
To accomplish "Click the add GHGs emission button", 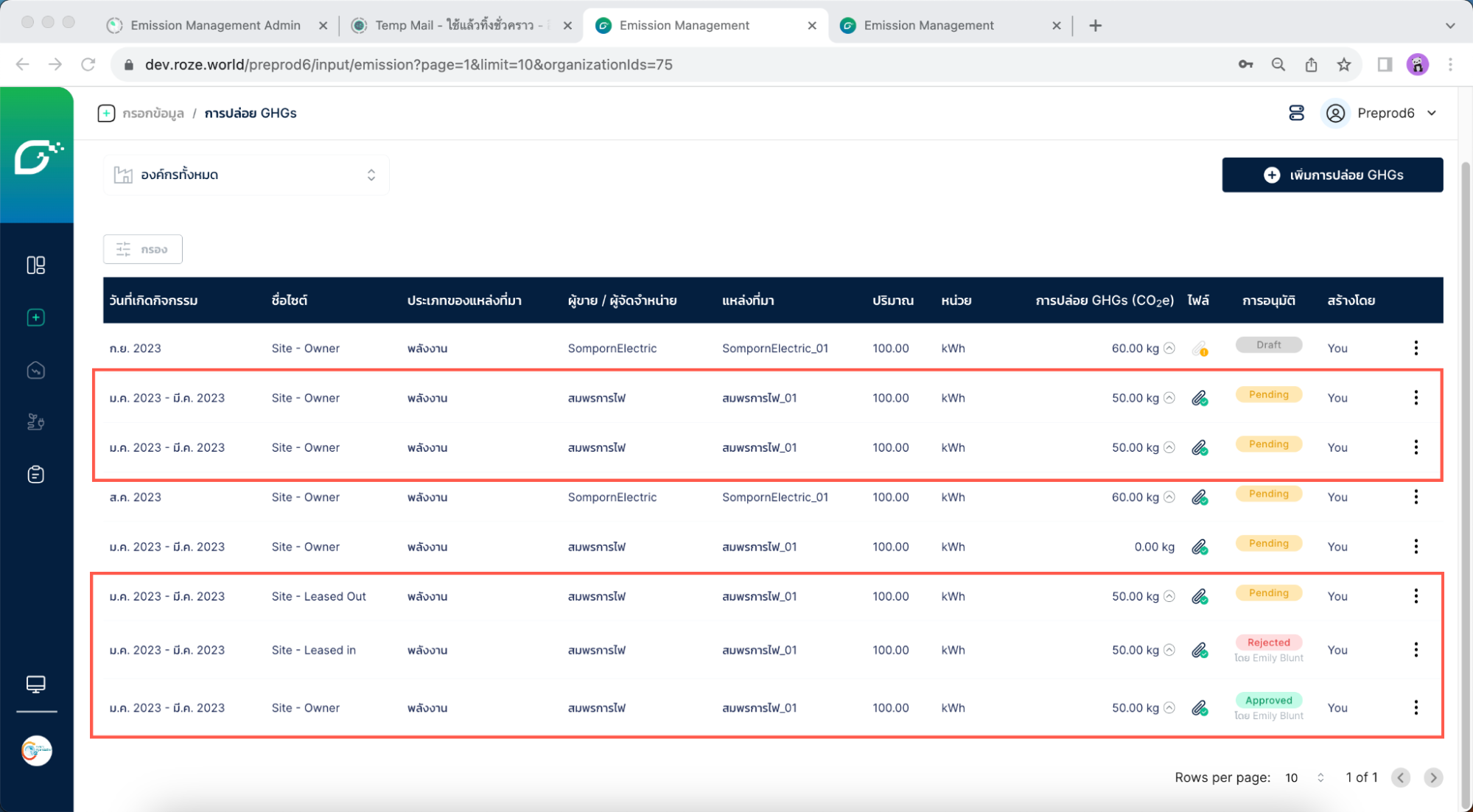I will pos(1332,175).
